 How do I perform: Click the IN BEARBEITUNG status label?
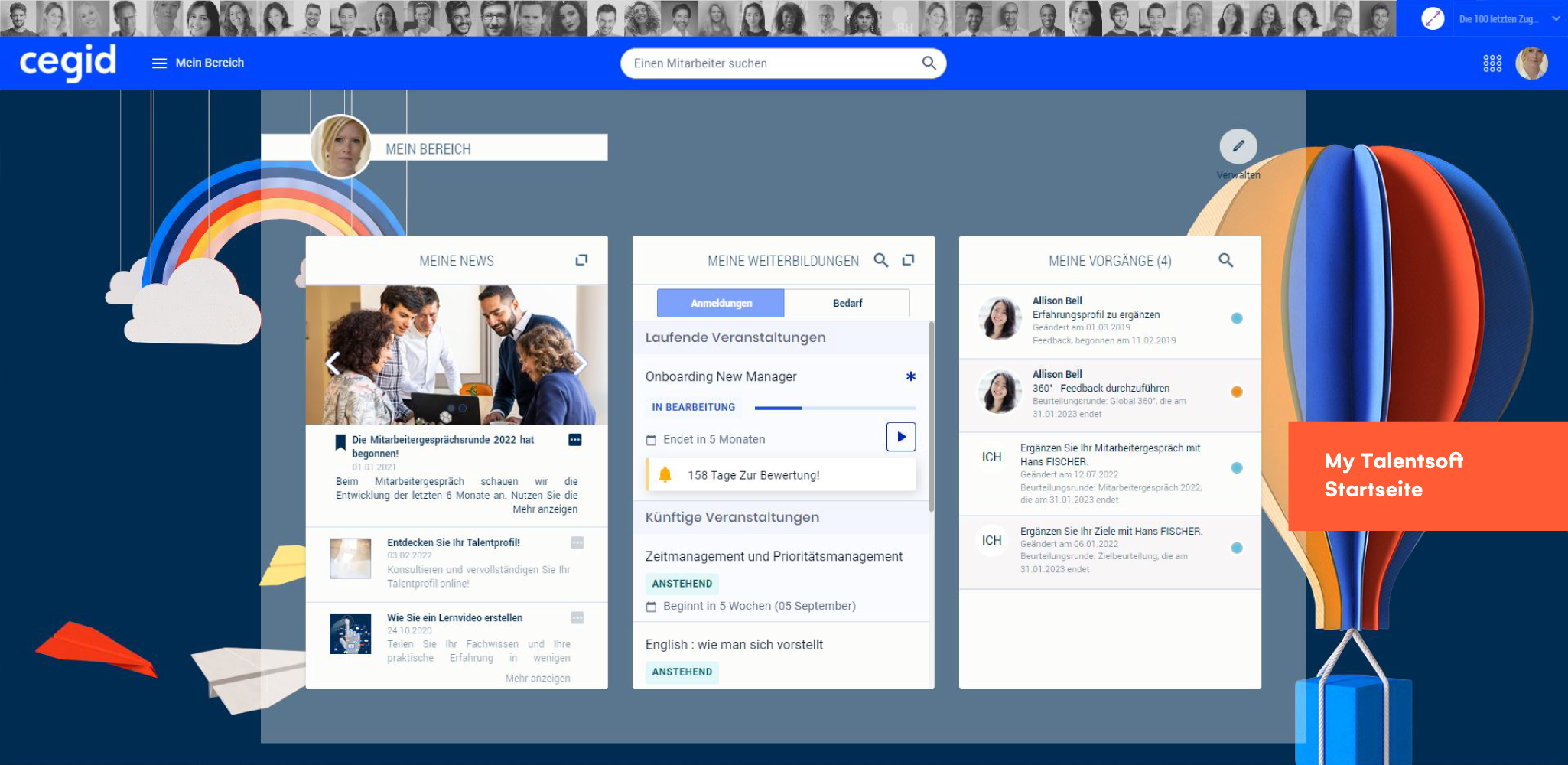pyautogui.click(x=694, y=407)
